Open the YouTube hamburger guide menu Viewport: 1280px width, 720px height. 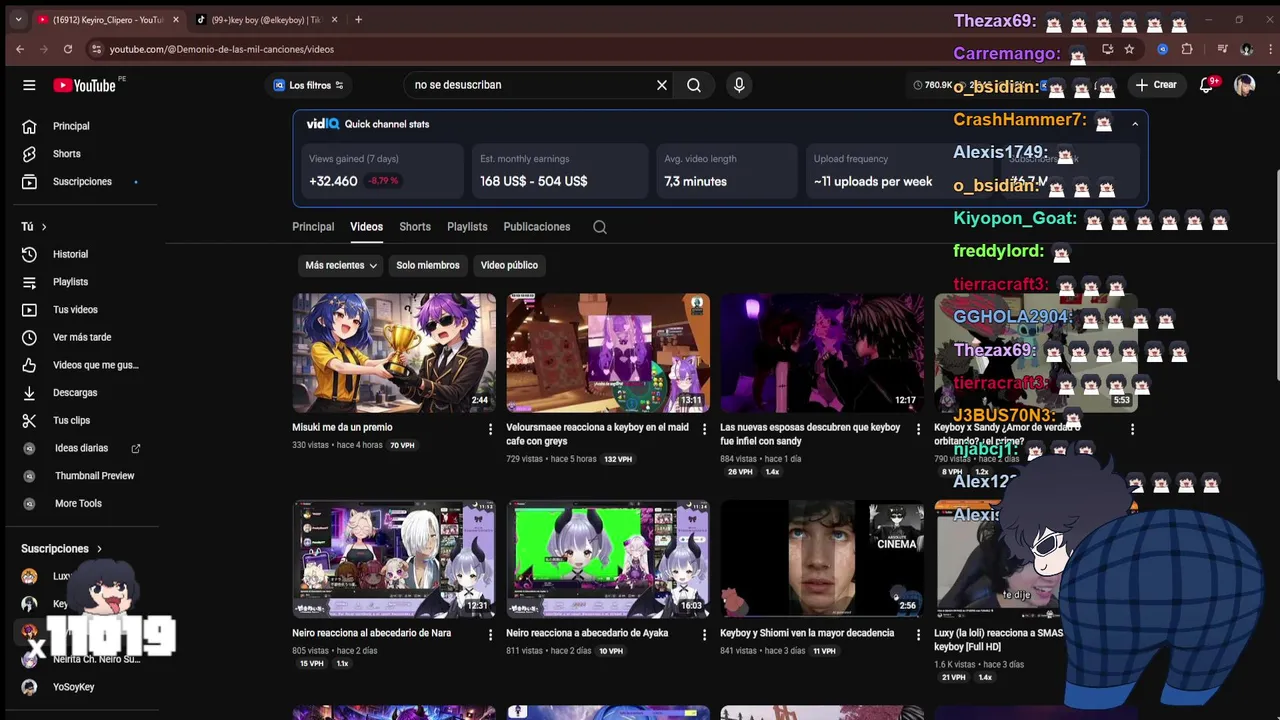(x=29, y=85)
